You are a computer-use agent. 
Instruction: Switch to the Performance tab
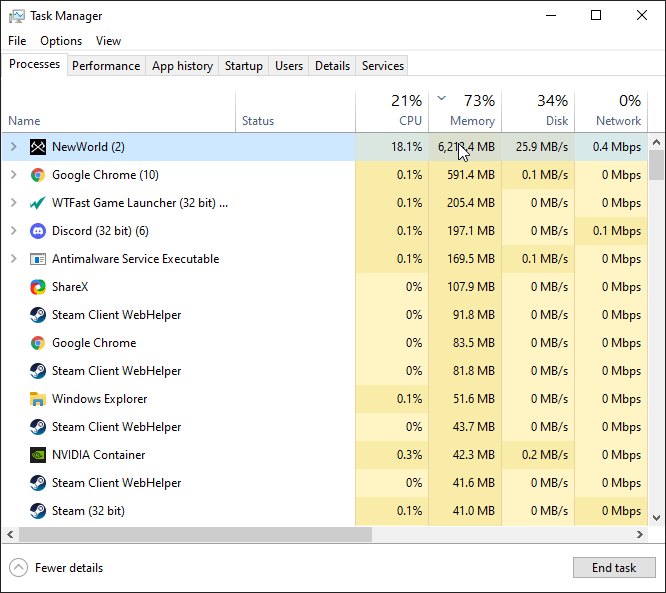click(106, 66)
